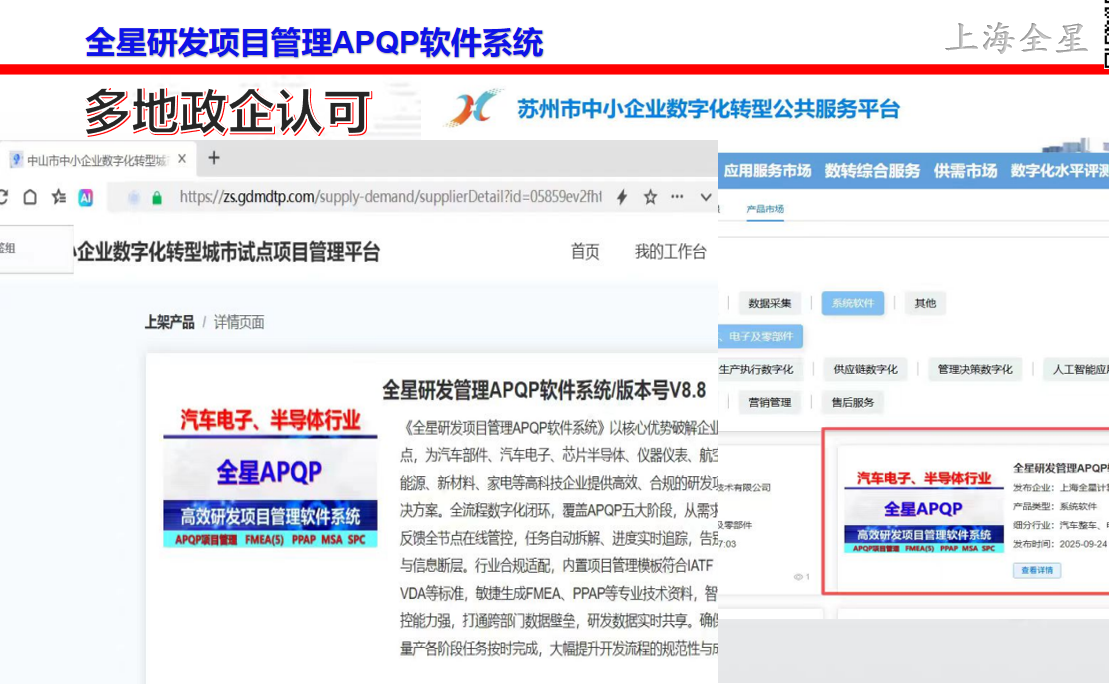Viewport: 1109px width, 684px height.
Task: Open 我的工作台 link
Action: pyautogui.click(x=670, y=252)
